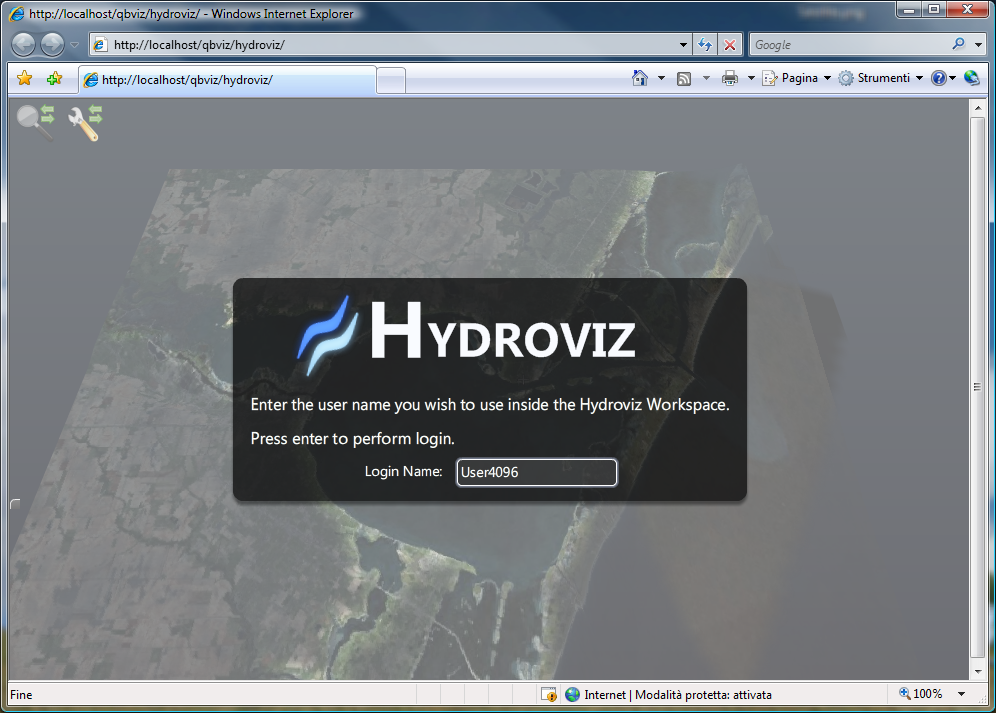The height and width of the screenshot is (713, 996).
Task: Click the RSS feeds icon
Action: pyautogui.click(x=684, y=78)
